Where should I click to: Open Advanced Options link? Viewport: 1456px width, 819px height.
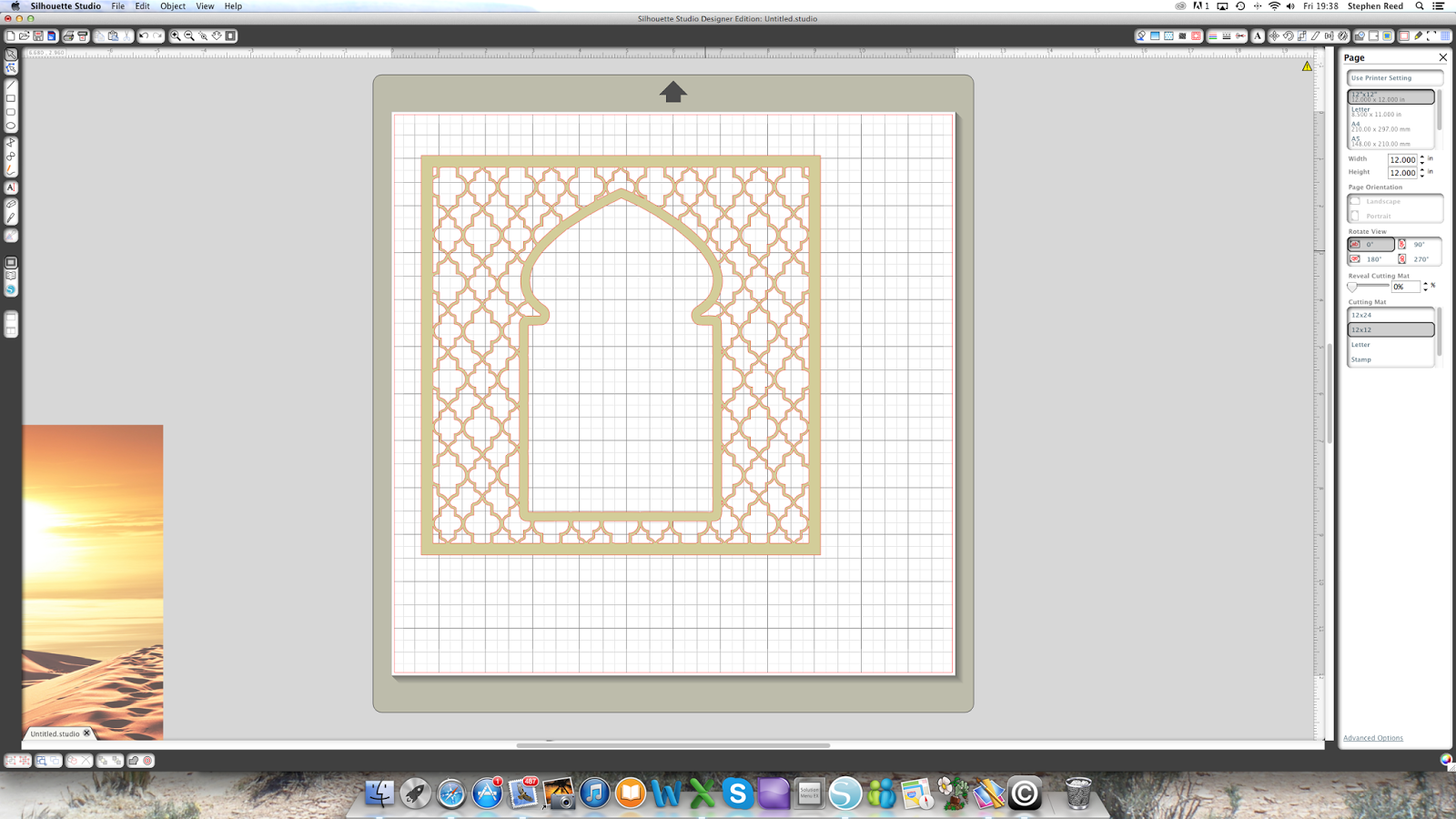(1373, 738)
